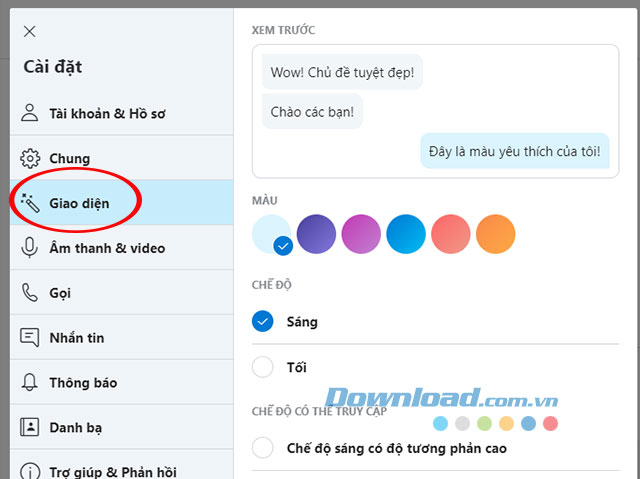Go to Thông báo settings
Image resolution: width=640 pixels, height=479 pixels.
point(122,382)
